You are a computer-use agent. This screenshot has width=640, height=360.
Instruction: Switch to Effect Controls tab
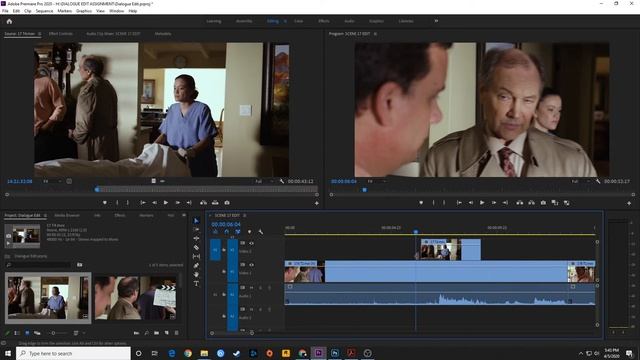[60, 34]
